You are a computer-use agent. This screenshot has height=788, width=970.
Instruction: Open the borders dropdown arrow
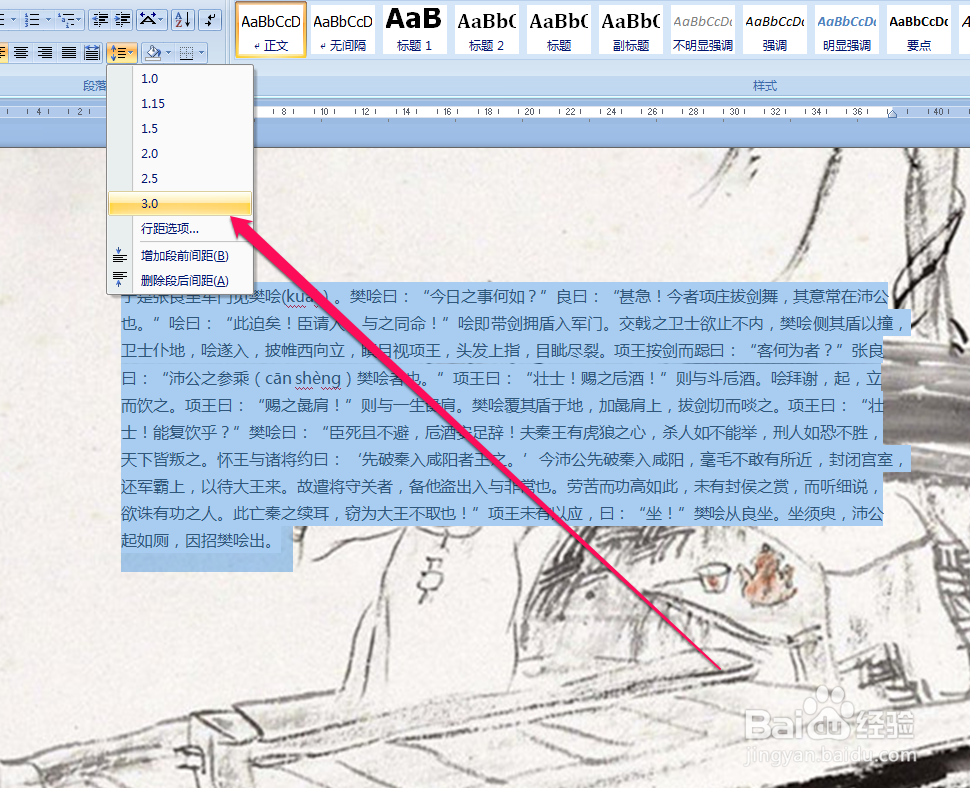click(x=202, y=52)
